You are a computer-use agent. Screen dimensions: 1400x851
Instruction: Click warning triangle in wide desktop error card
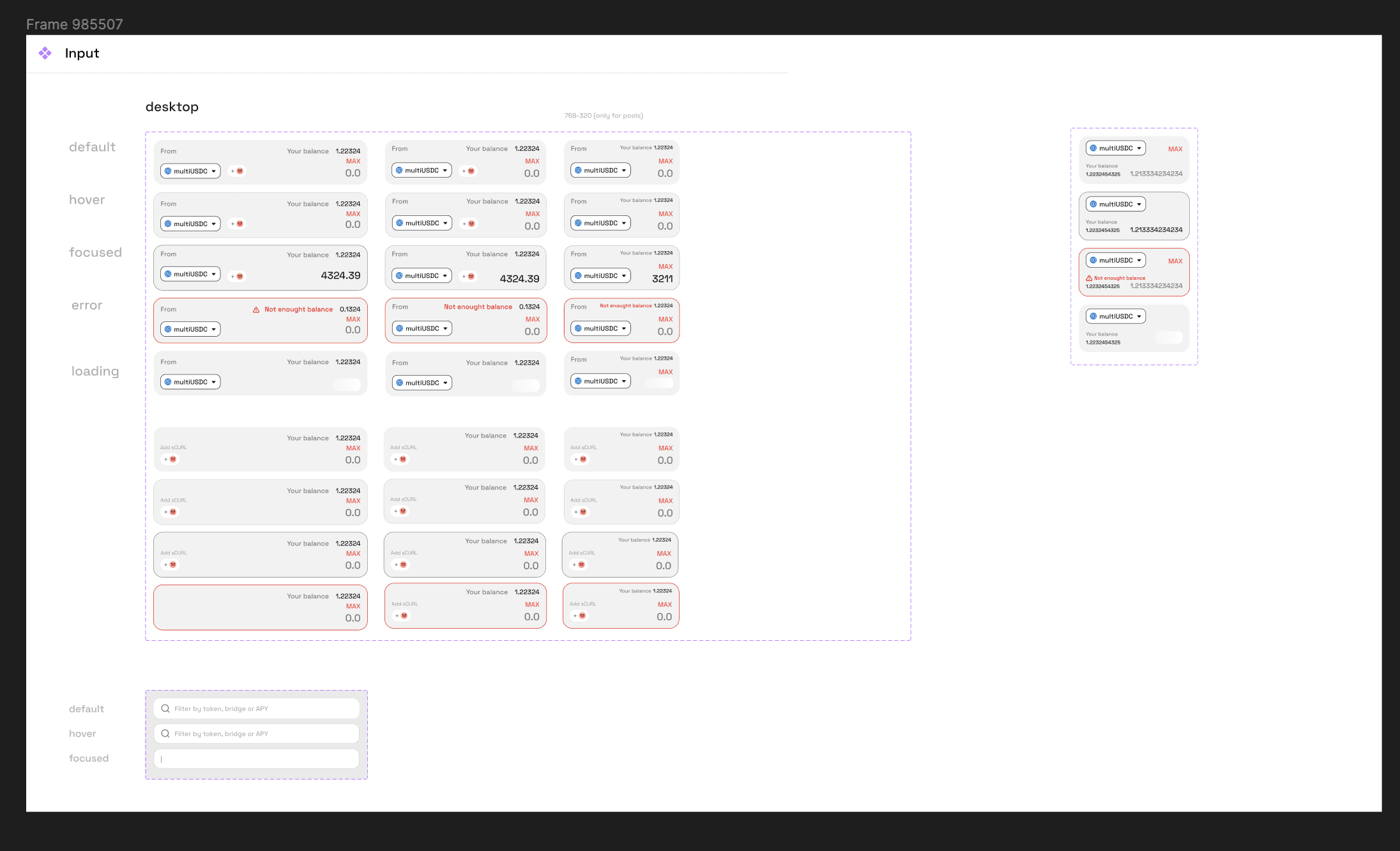point(256,310)
